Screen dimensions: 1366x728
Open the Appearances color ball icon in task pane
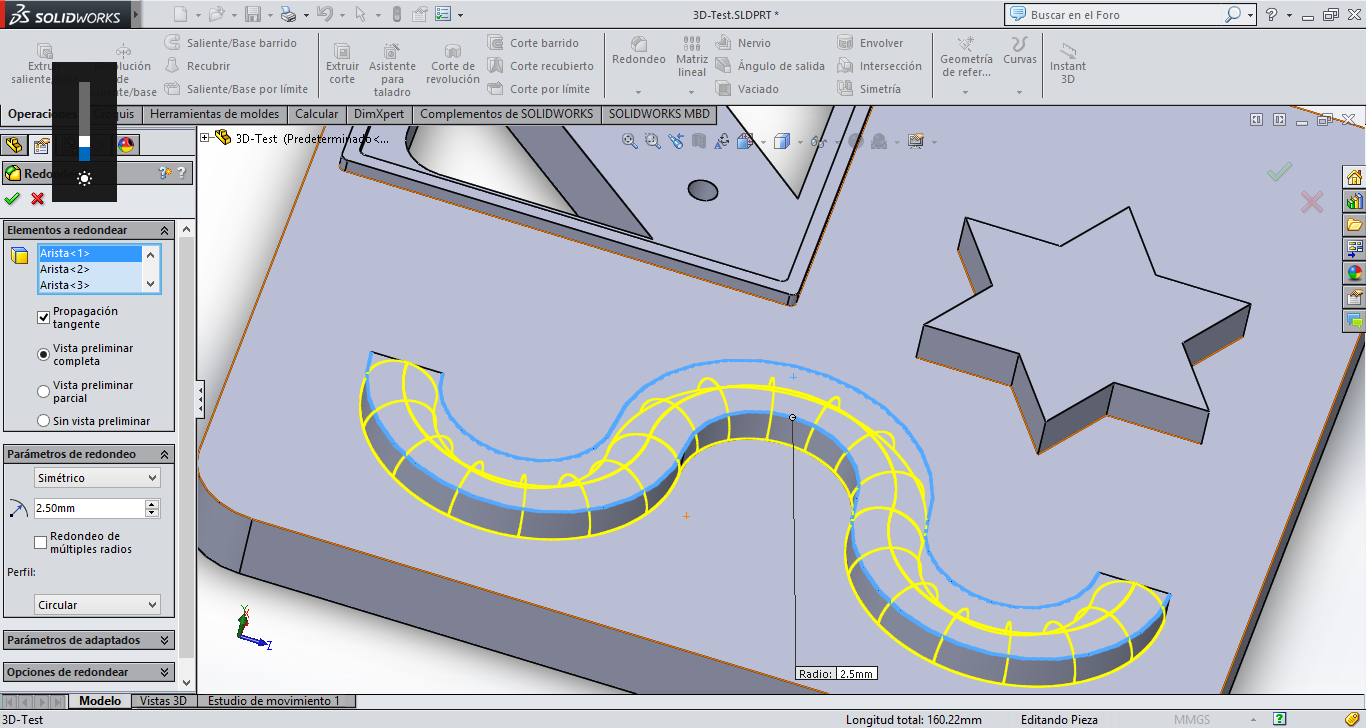pos(1355,273)
